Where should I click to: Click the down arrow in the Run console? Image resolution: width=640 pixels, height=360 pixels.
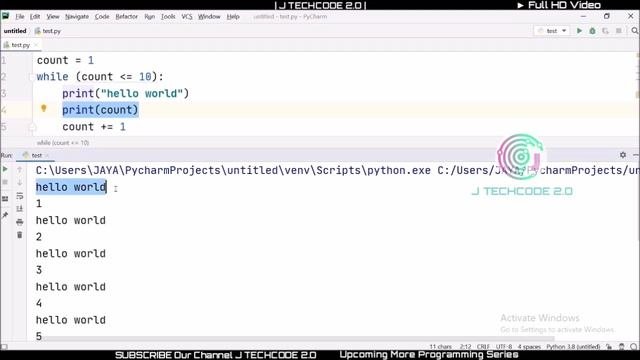(19, 182)
